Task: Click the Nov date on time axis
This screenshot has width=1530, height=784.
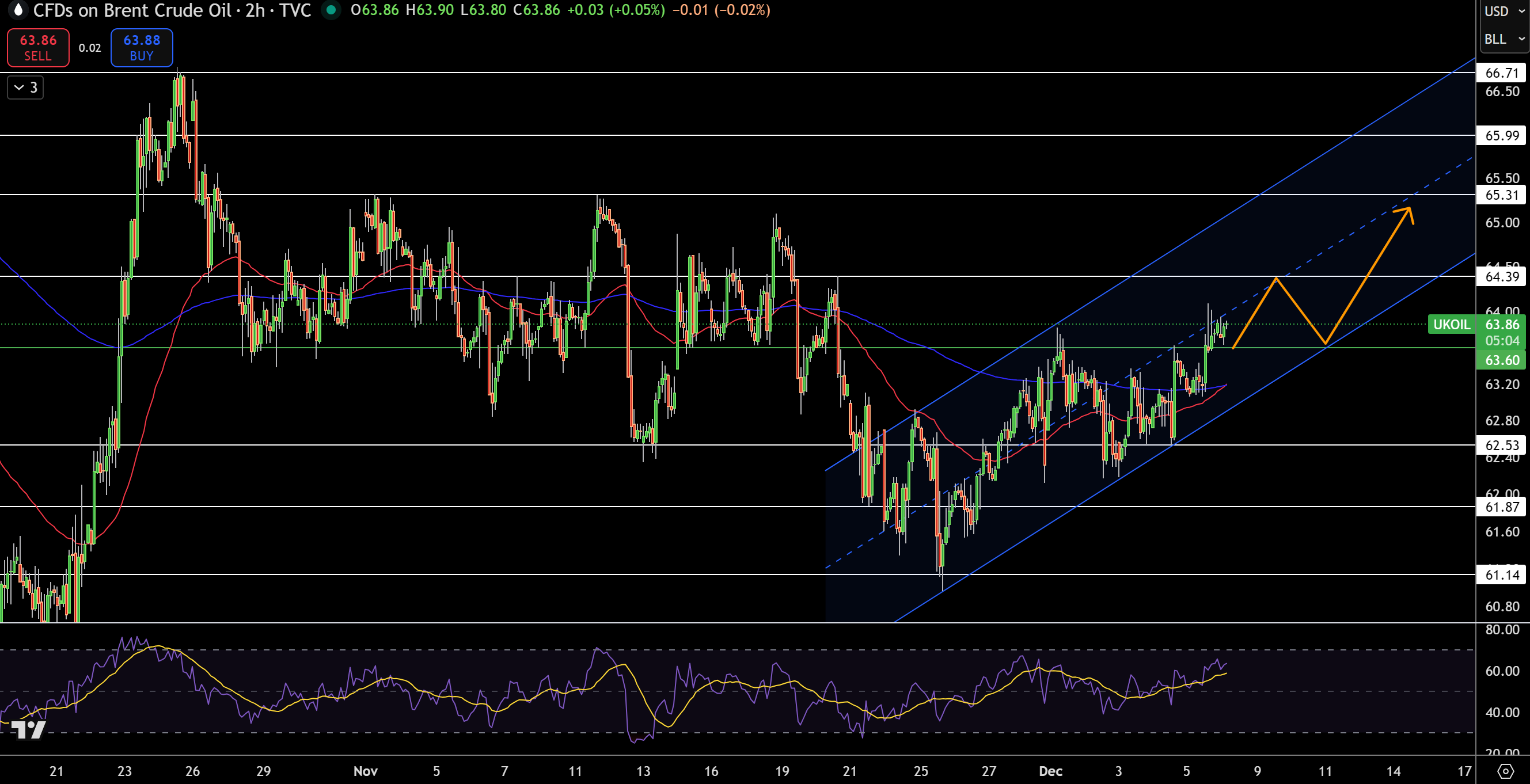Action: [x=365, y=771]
